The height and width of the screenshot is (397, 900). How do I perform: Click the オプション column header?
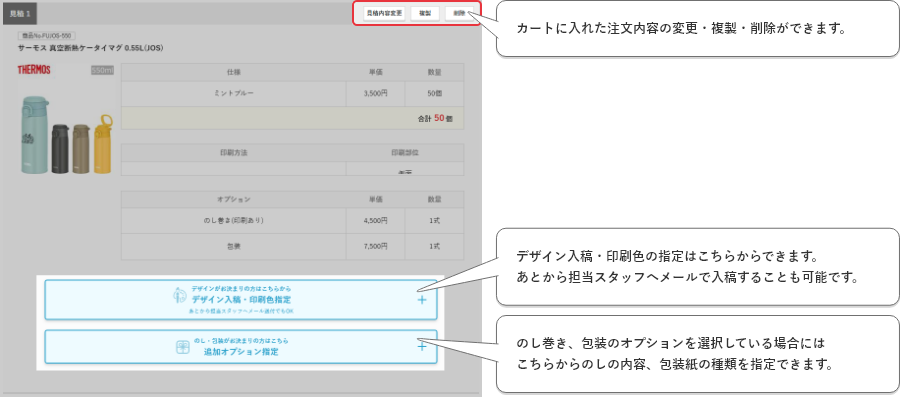tap(234, 200)
